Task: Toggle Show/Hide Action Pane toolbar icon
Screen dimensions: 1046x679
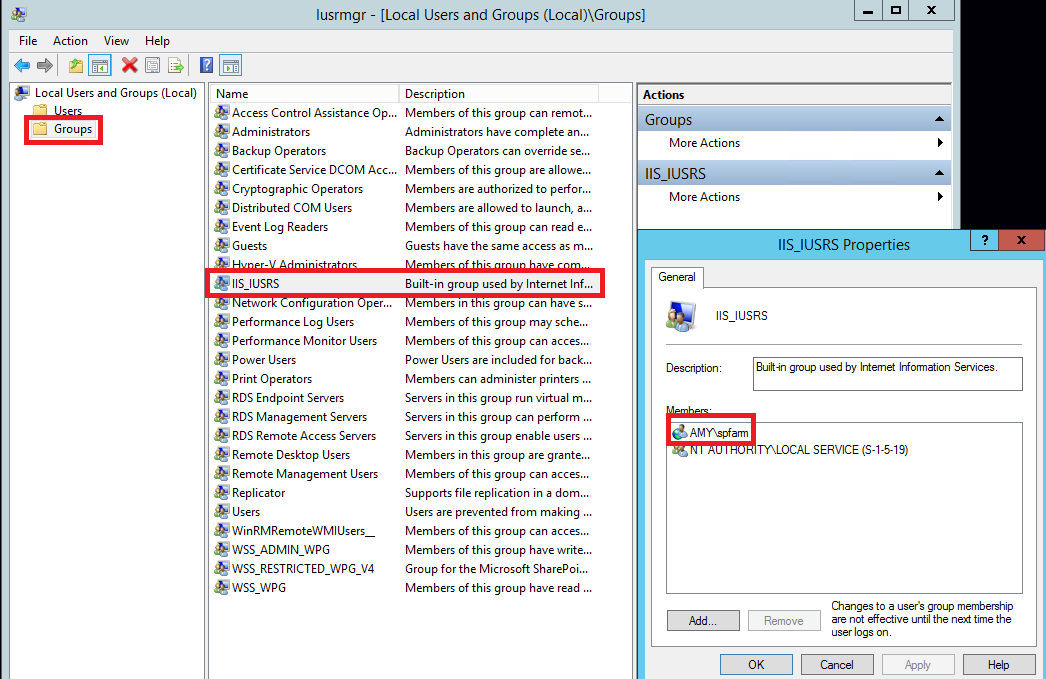Action: click(x=231, y=65)
